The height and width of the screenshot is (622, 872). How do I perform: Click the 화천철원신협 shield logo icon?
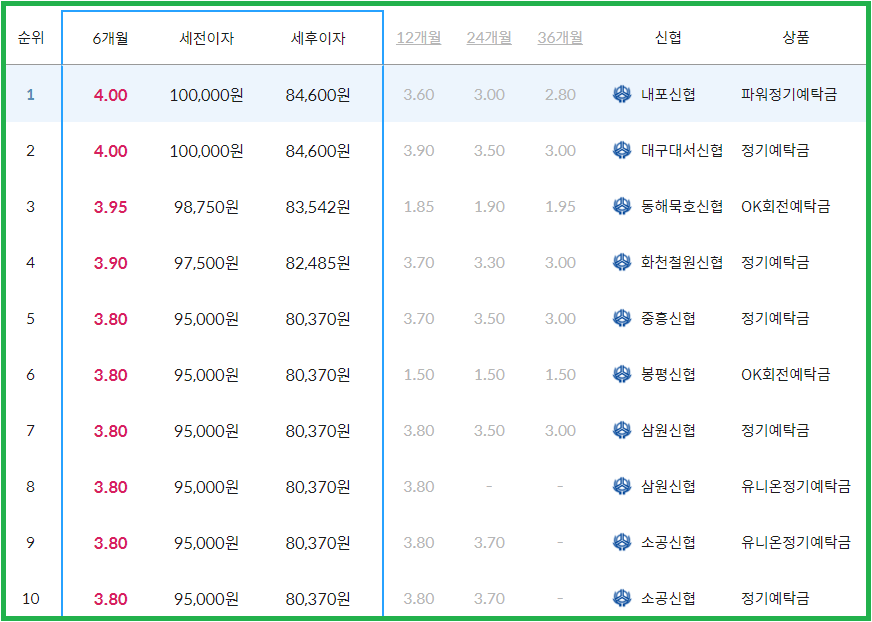621,262
